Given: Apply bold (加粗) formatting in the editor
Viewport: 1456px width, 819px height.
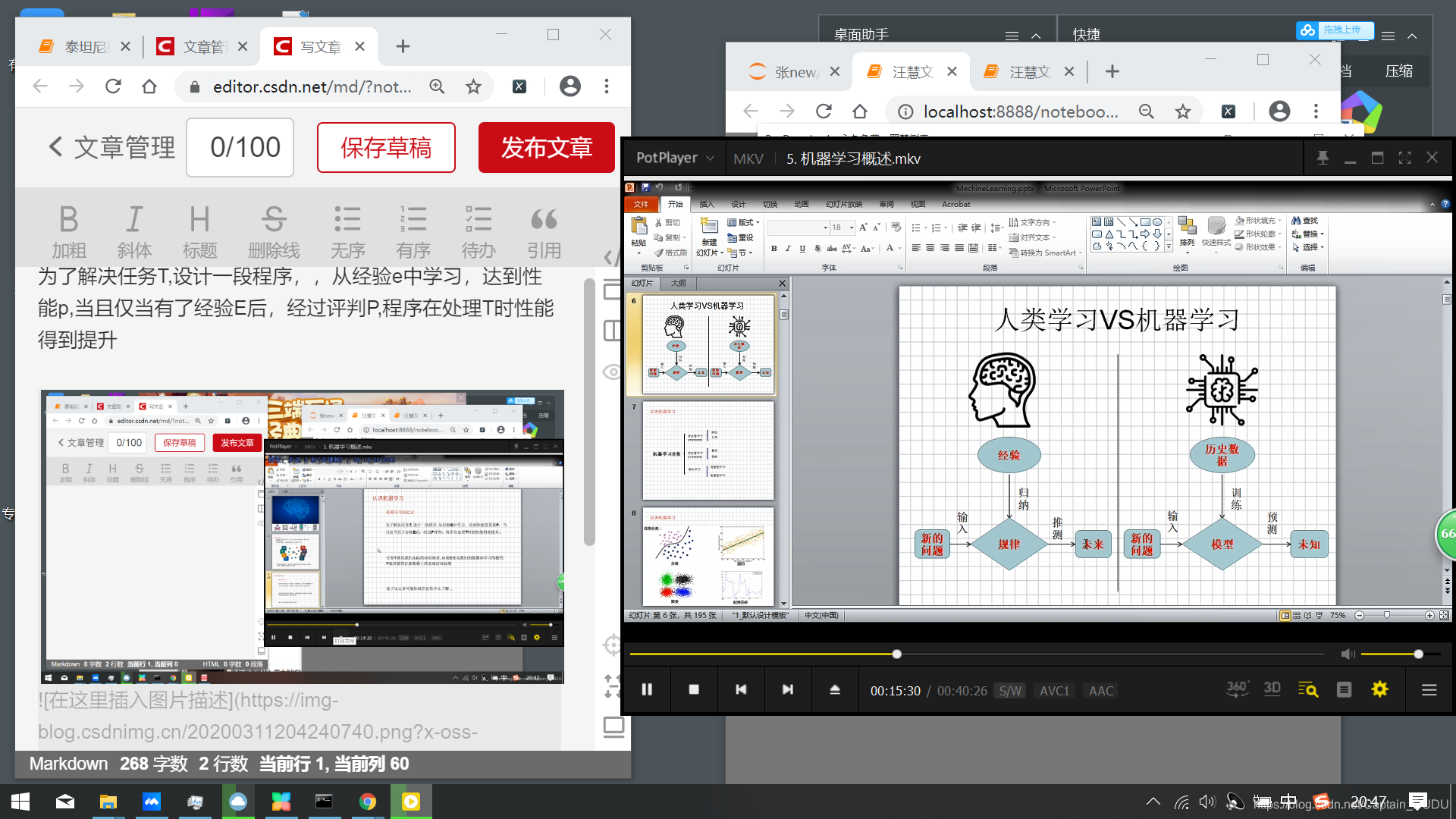Looking at the screenshot, I should tap(68, 231).
